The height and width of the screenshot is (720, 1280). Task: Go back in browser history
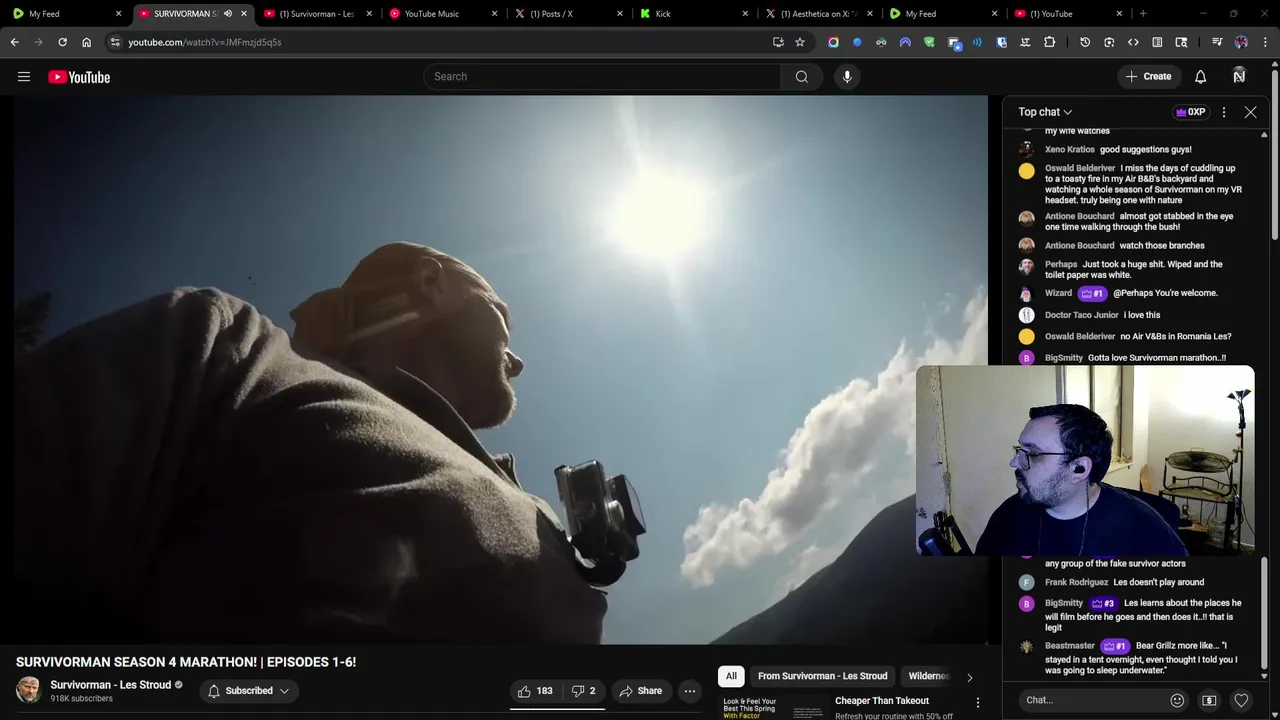coord(14,42)
